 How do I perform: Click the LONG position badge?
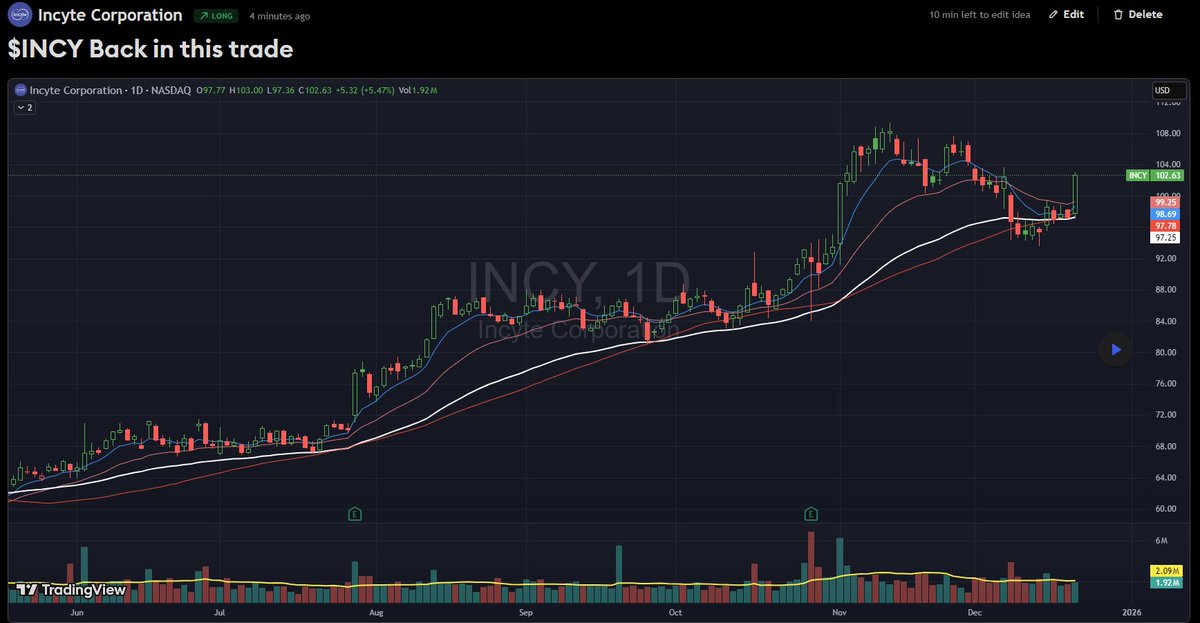click(214, 16)
